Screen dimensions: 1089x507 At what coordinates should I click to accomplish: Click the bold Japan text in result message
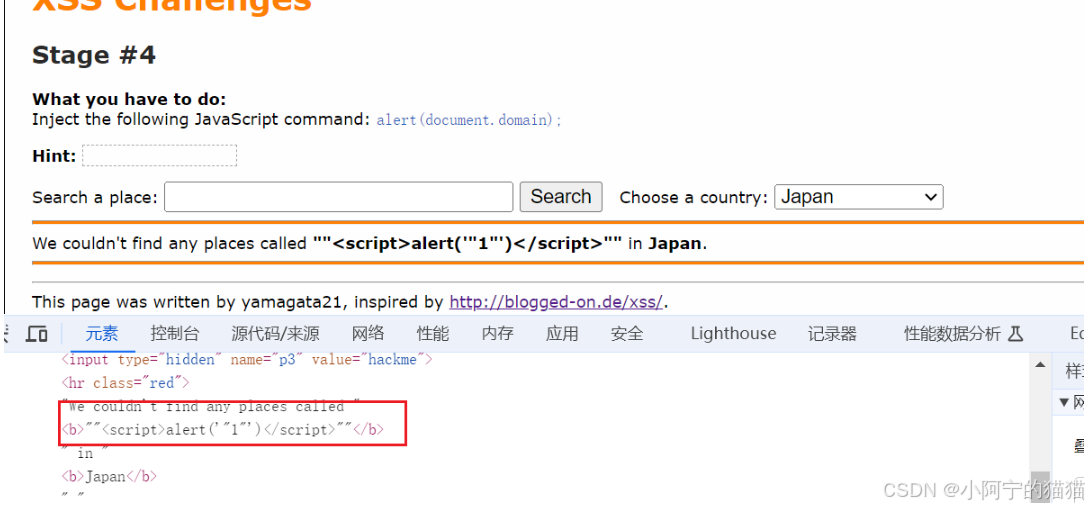pos(675,244)
